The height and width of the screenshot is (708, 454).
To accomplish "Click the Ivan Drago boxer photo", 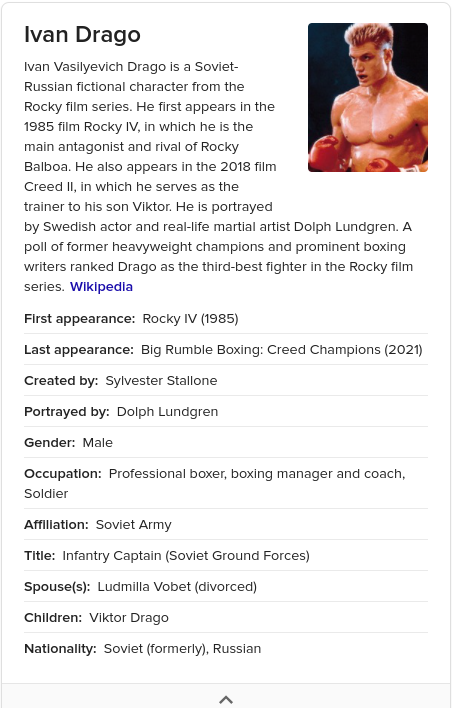I will click(368, 98).
